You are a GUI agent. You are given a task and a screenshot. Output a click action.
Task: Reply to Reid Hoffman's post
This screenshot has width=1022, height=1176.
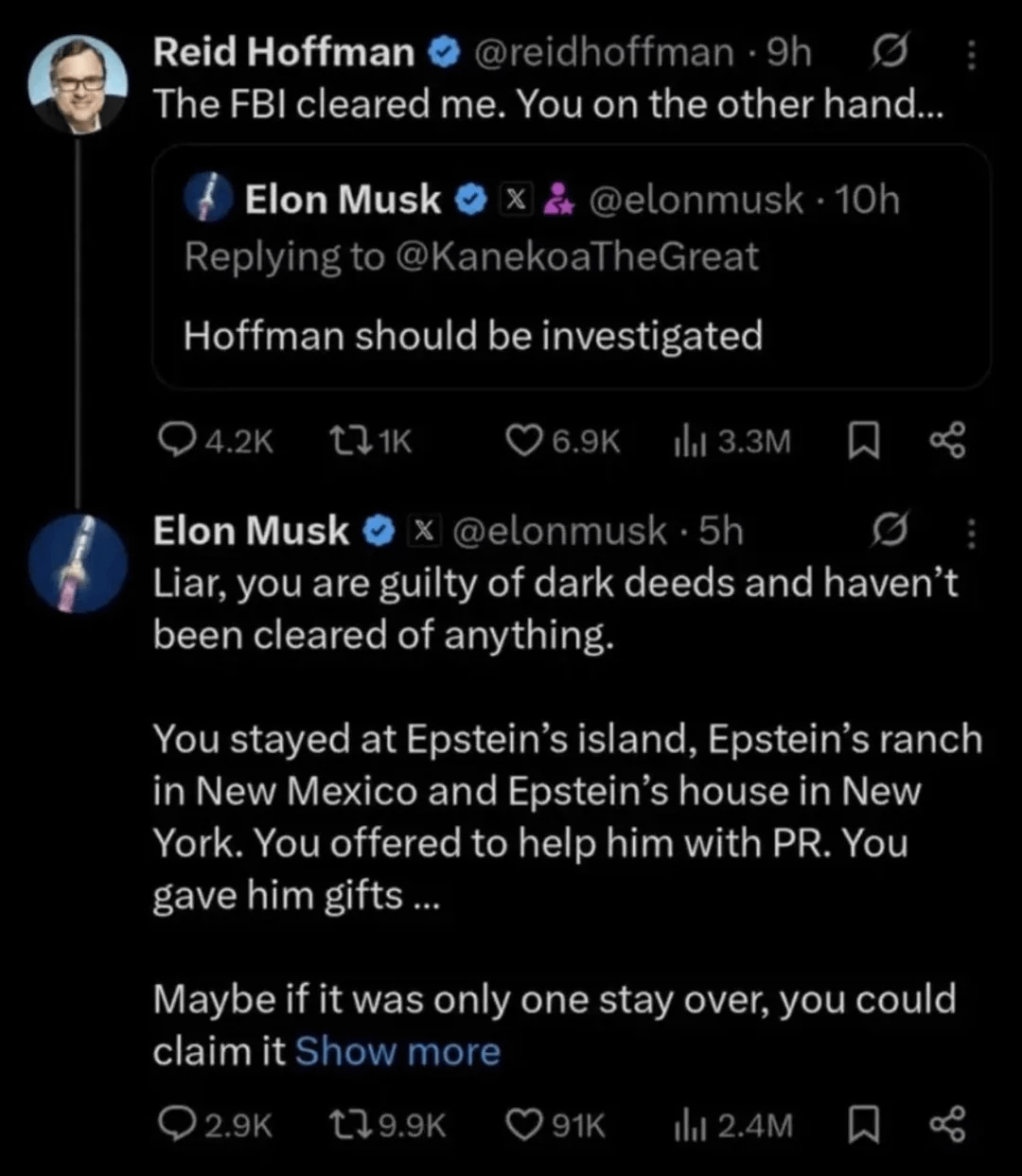173,441
